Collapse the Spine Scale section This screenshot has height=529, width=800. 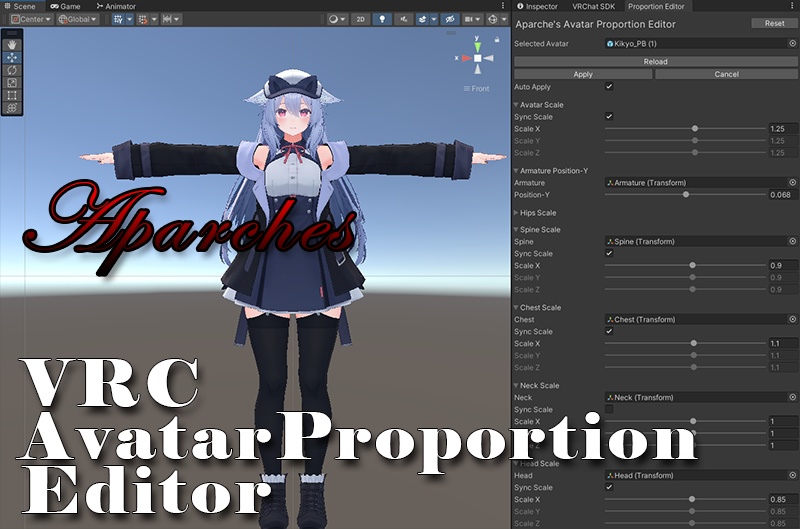pyautogui.click(x=516, y=230)
